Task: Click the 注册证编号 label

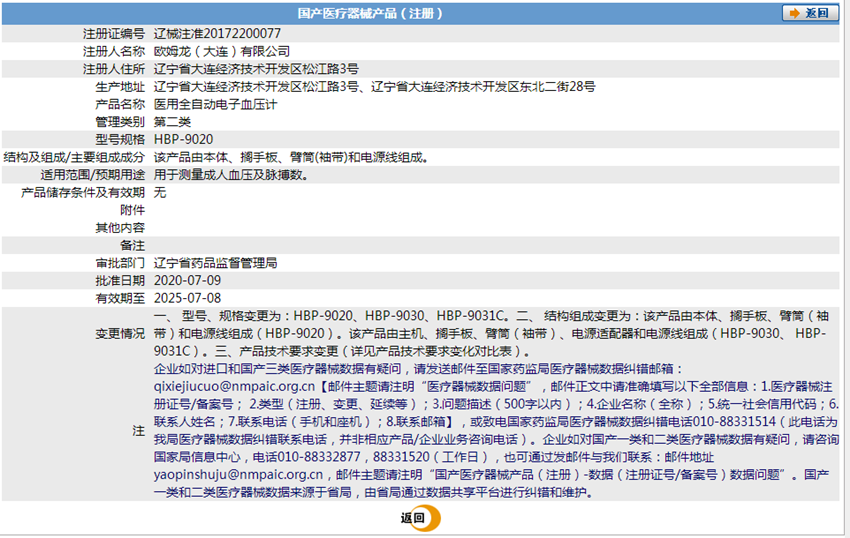Action: tap(114, 34)
